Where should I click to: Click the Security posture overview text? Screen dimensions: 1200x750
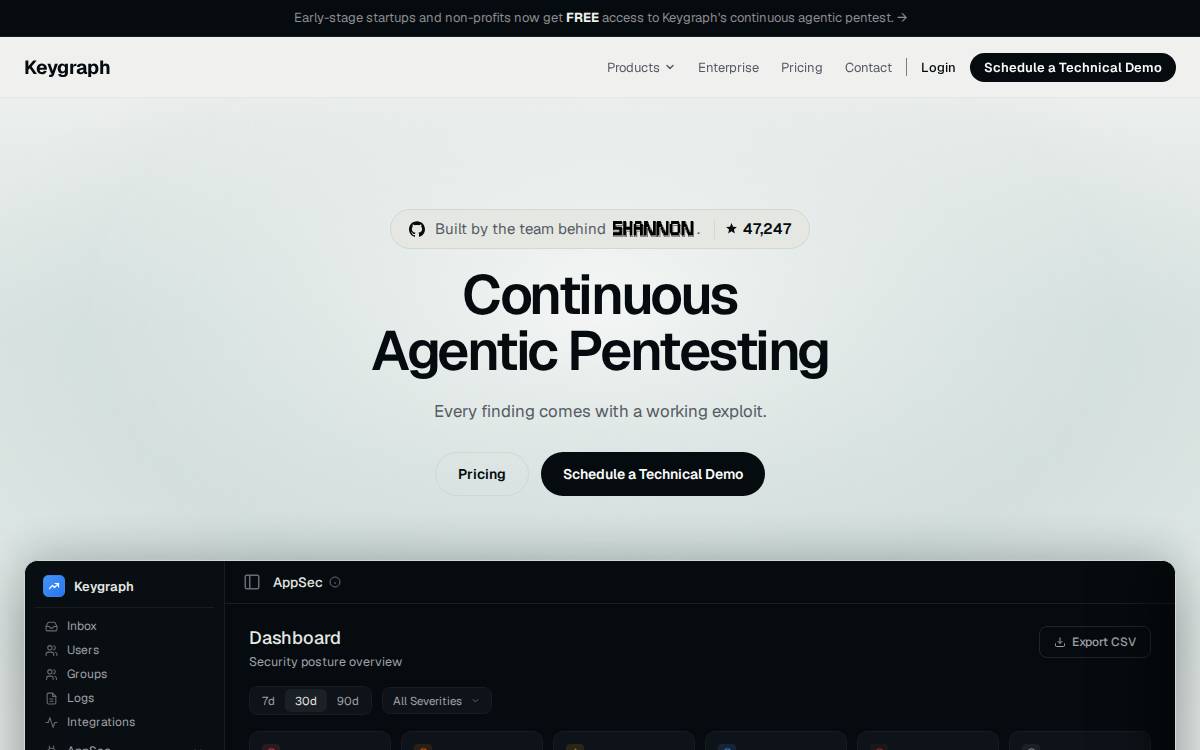[x=326, y=662]
